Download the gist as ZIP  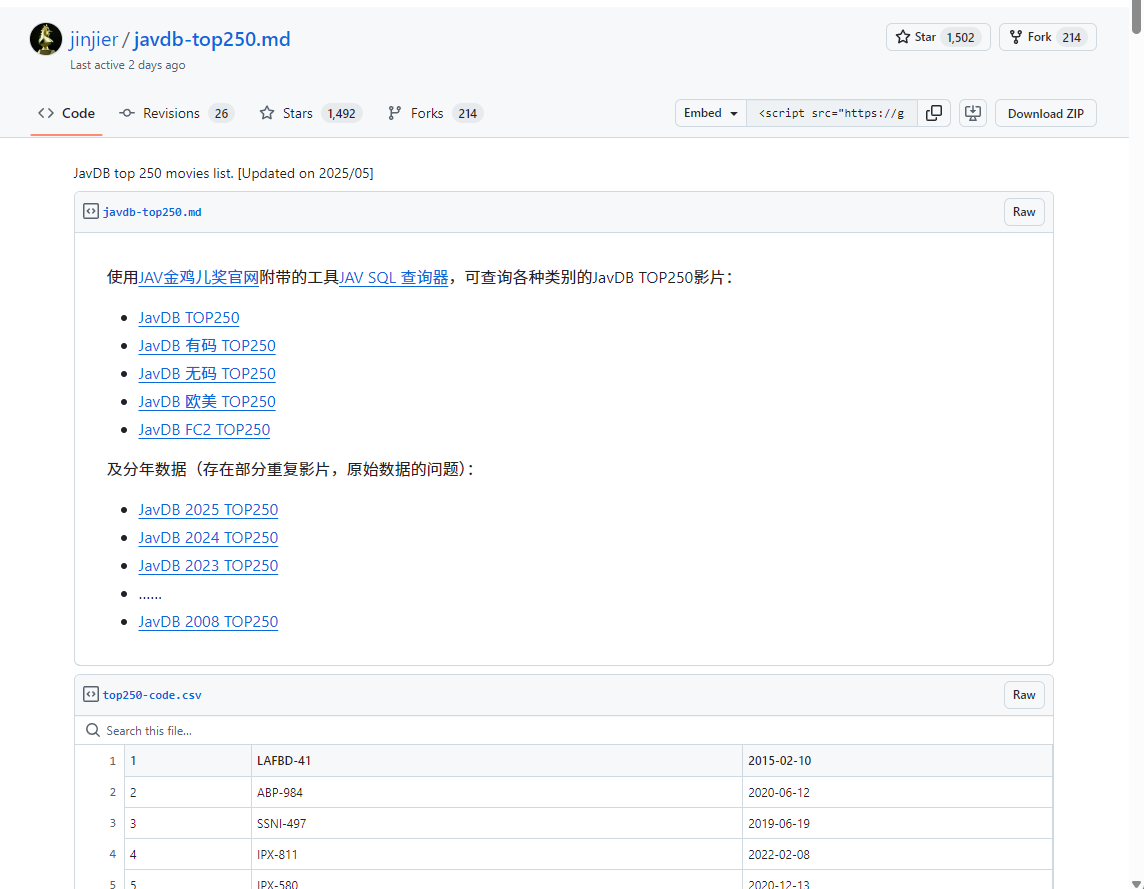[x=1046, y=113]
